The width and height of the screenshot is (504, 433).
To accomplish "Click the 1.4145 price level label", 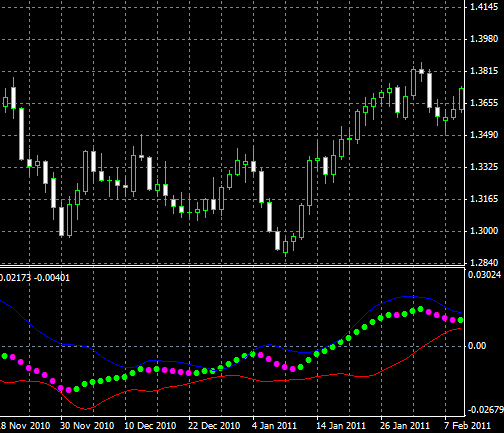I will coord(484,7).
